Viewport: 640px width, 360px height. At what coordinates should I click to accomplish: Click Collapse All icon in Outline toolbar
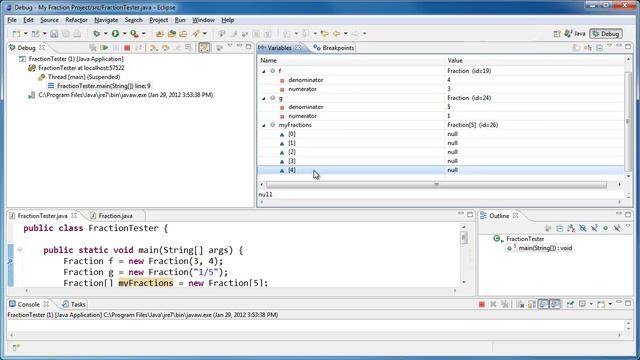click(560, 228)
